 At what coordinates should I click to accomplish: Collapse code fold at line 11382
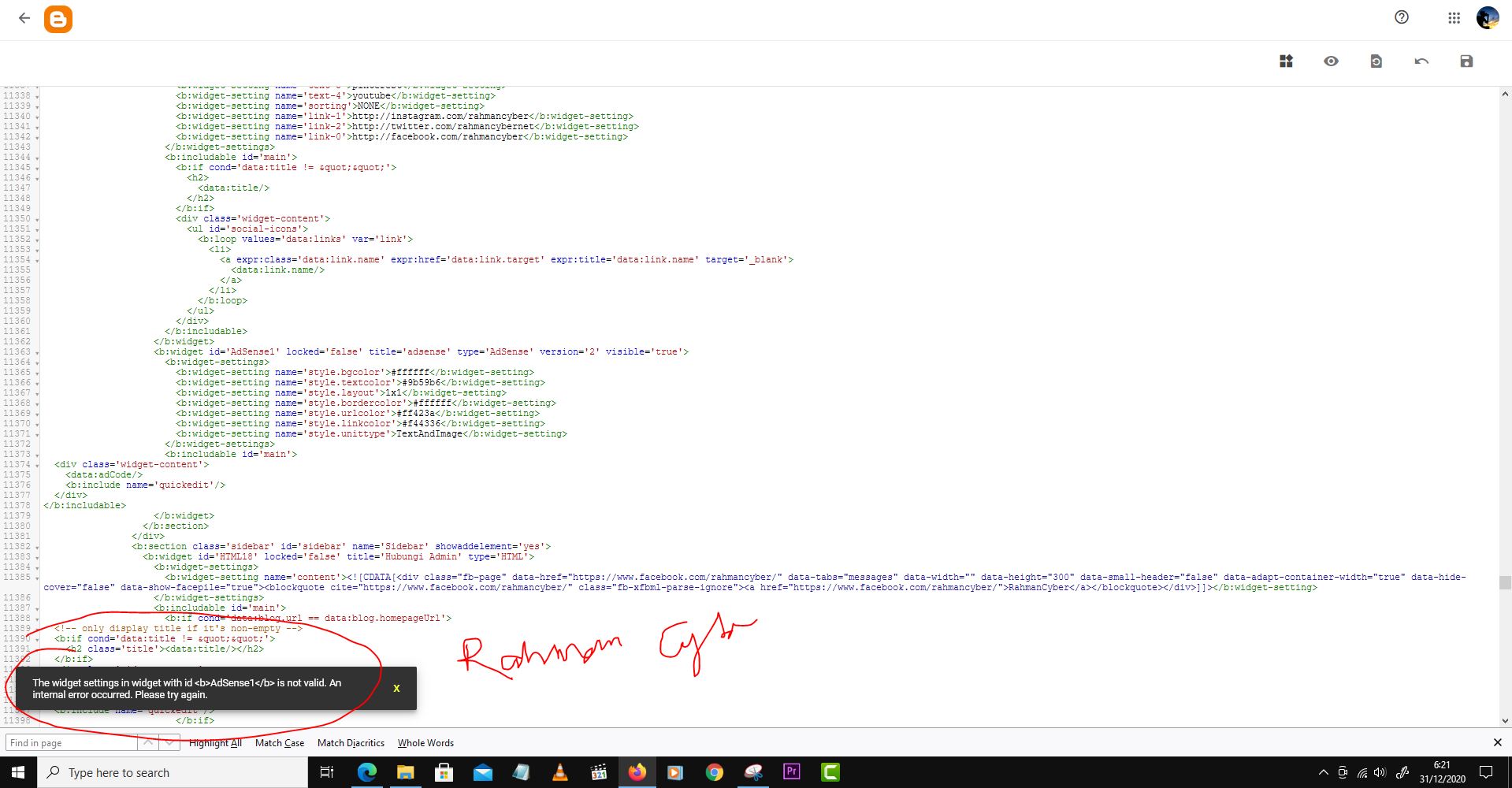[37, 548]
